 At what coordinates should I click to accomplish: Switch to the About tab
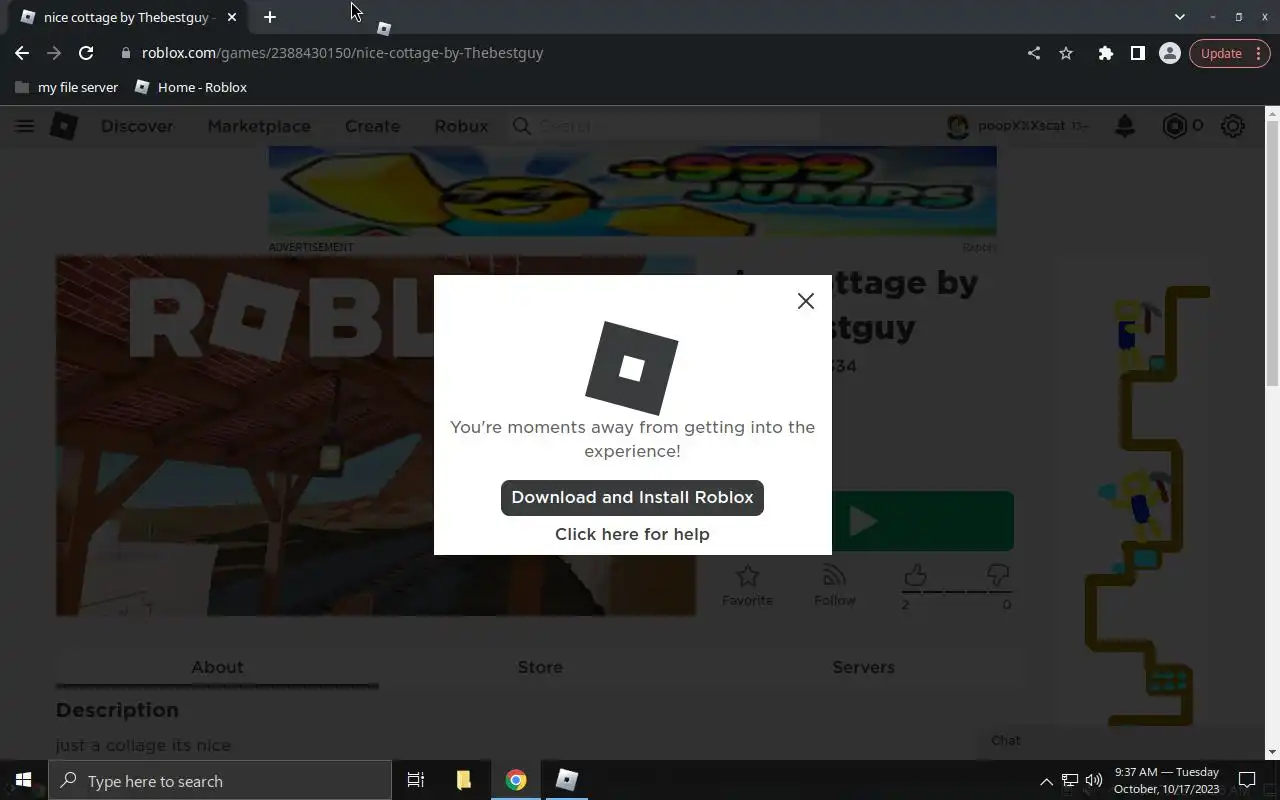(217, 667)
